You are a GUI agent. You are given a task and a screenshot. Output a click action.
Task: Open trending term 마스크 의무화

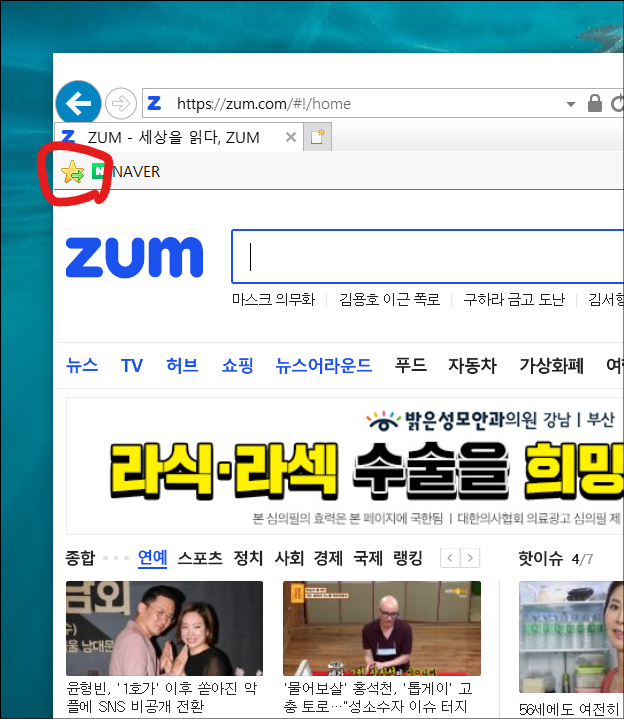pos(274,299)
